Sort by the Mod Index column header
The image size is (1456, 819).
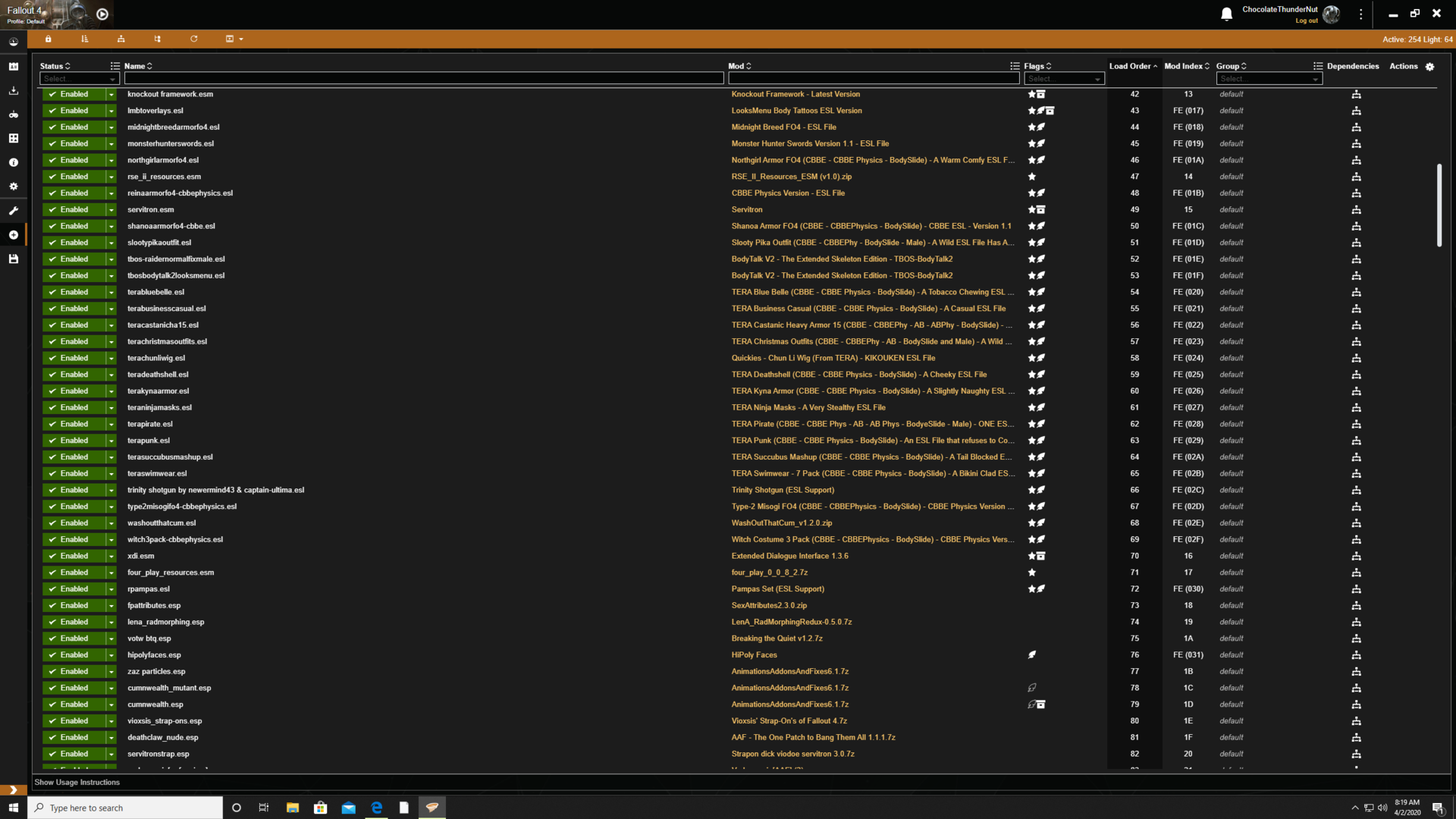[x=1187, y=66]
